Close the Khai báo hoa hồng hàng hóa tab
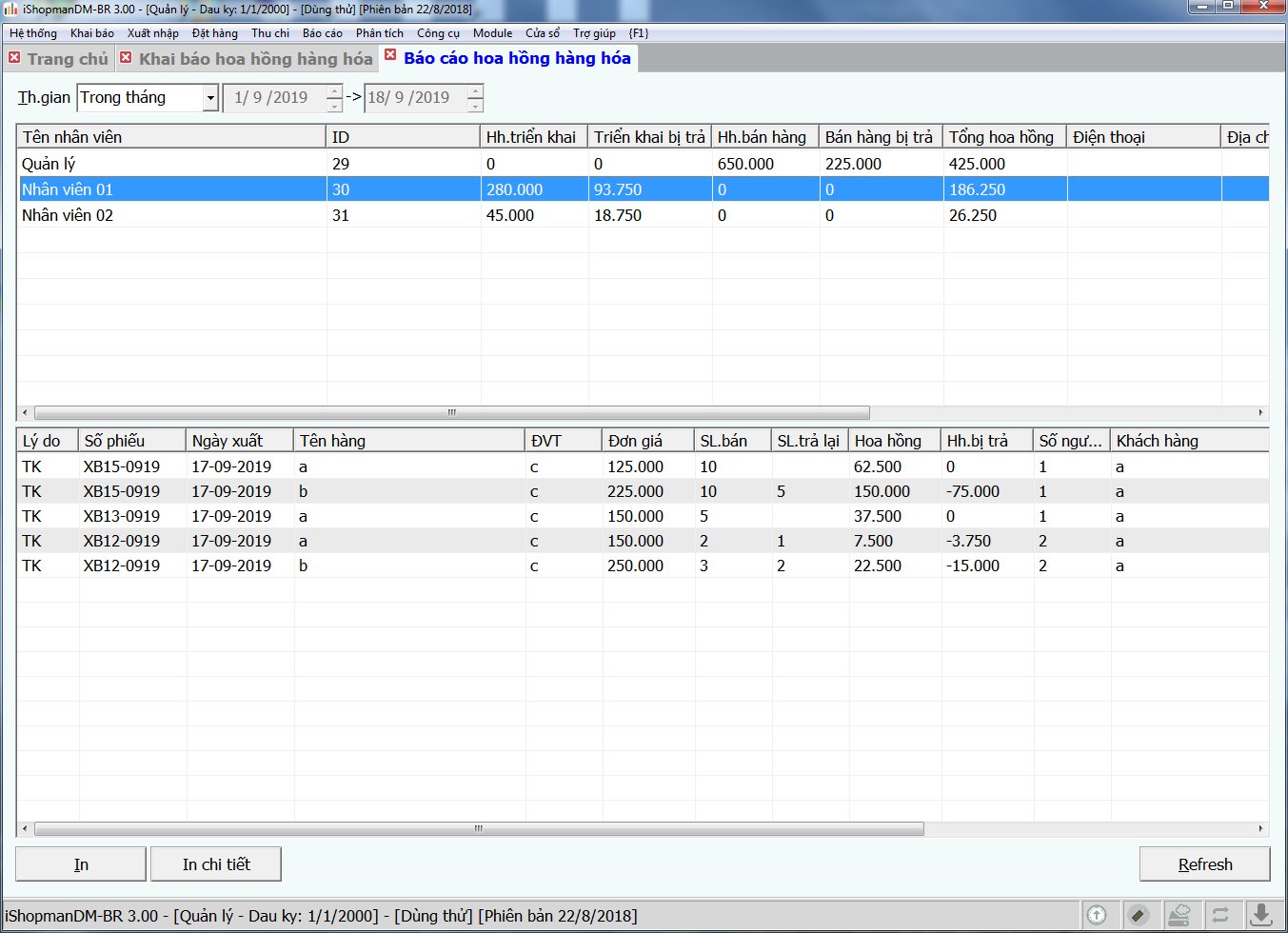The width and height of the screenshot is (1288, 933). click(126, 58)
